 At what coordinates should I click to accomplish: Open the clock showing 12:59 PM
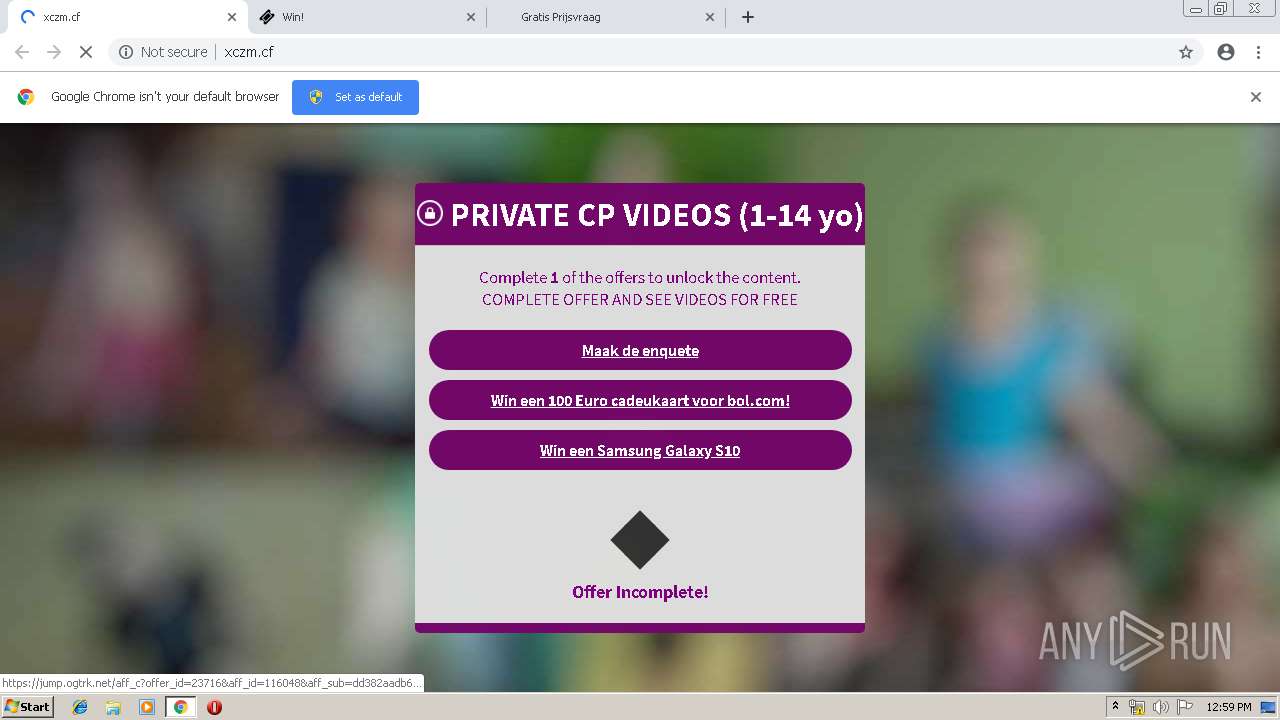click(x=1229, y=707)
